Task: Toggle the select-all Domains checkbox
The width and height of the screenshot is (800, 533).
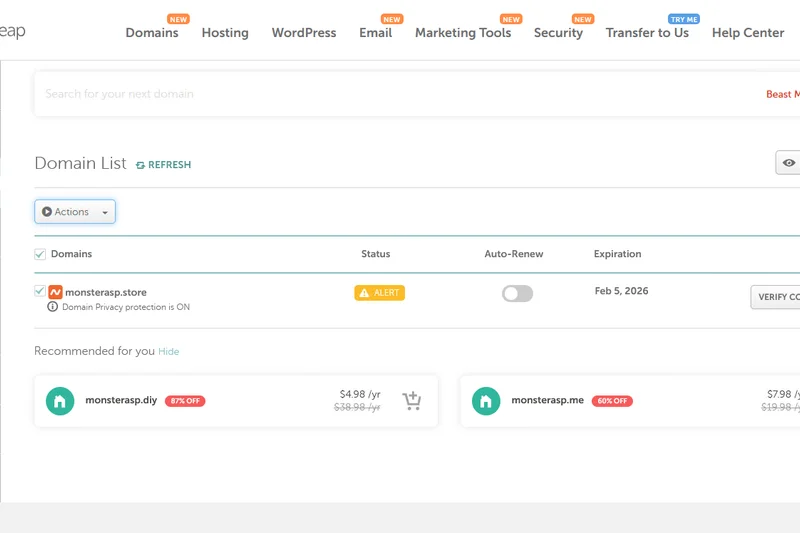Action: [40, 254]
